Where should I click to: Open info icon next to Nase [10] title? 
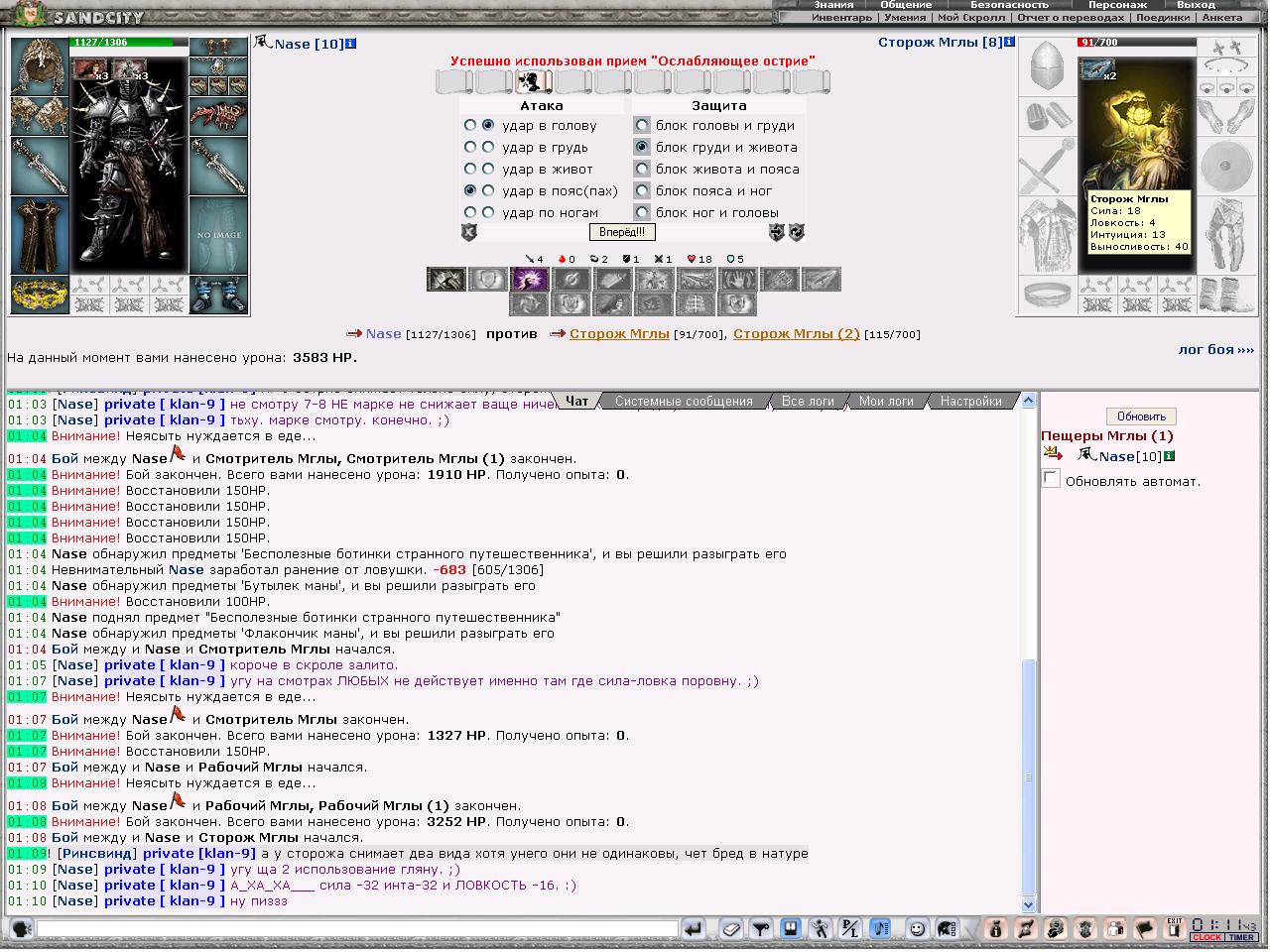[x=351, y=44]
